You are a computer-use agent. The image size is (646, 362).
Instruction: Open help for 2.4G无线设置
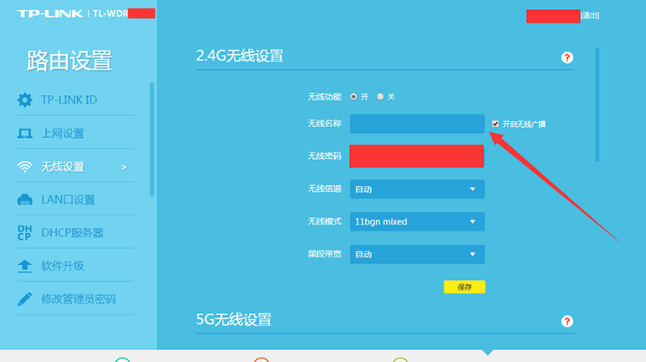(567, 58)
